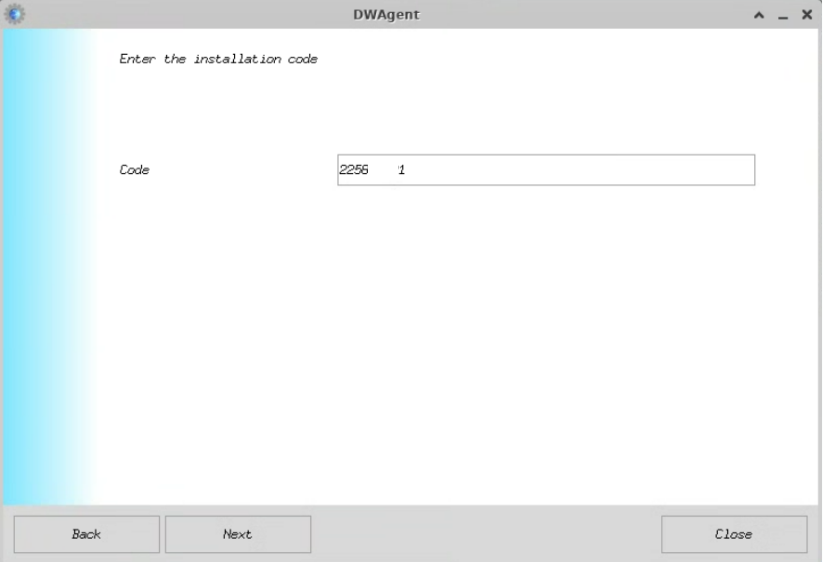Click the installation Code input field
The image size is (823, 562).
[x=546, y=169]
